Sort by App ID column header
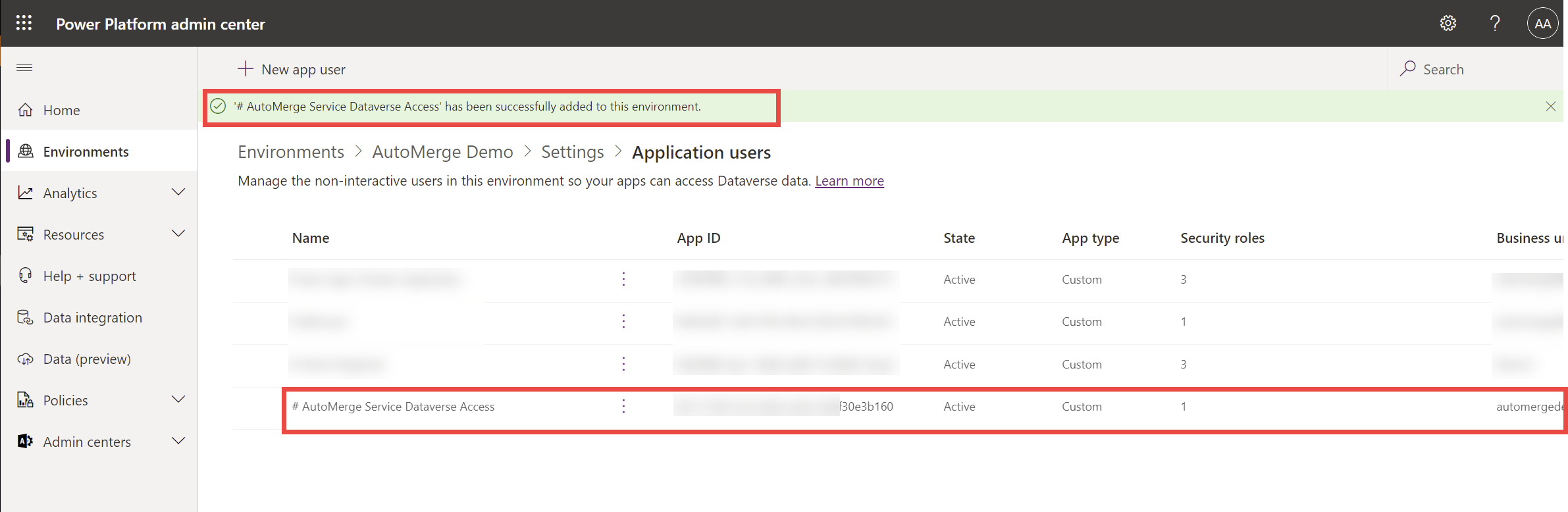1568x512 pixels. point(698,238)
